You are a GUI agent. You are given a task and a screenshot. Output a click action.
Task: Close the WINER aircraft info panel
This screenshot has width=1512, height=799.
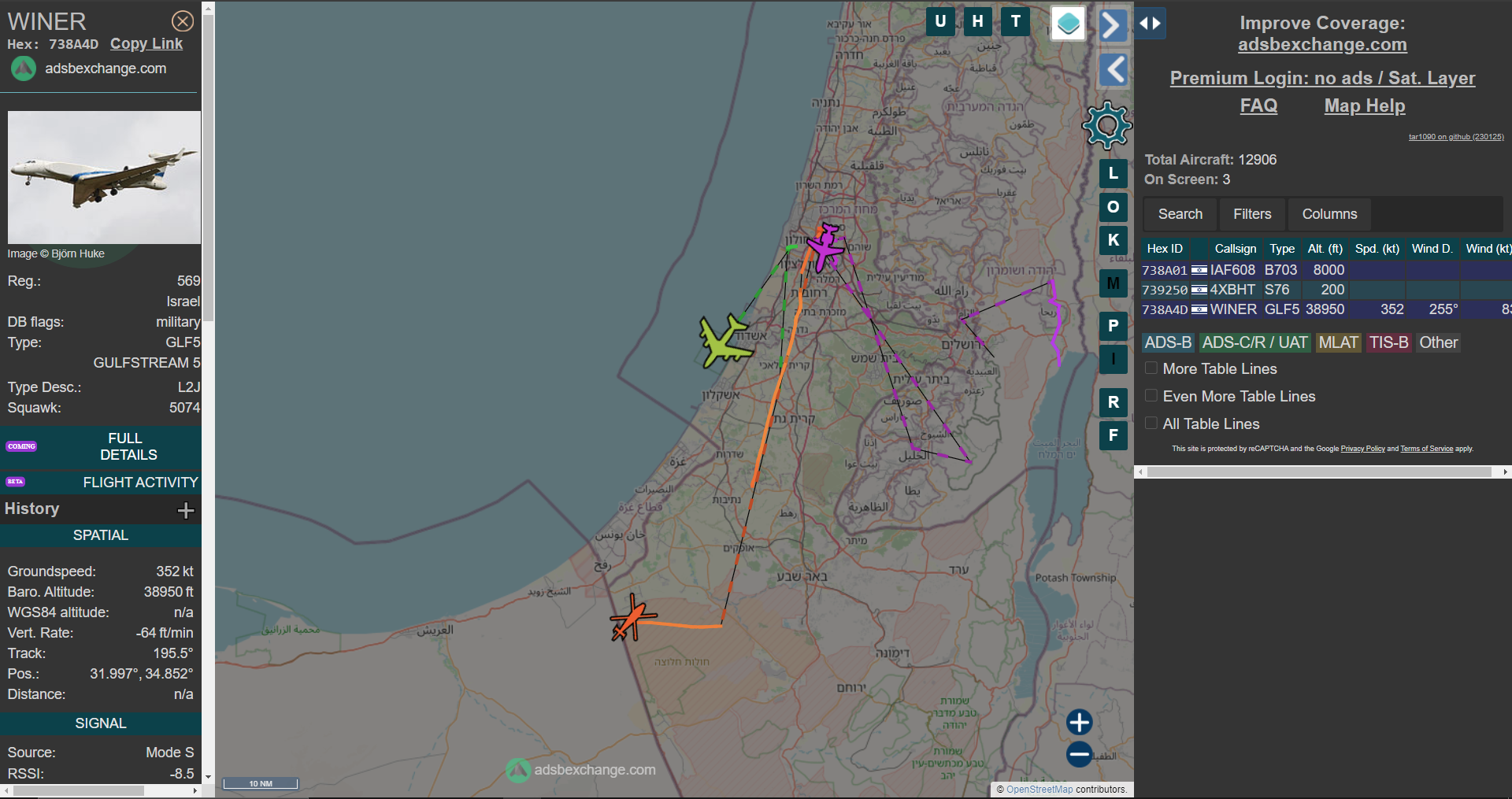coord(183,21)
